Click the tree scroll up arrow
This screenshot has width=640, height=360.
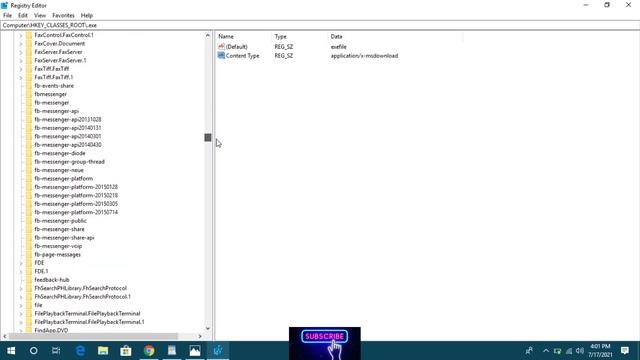click(208, 36)
